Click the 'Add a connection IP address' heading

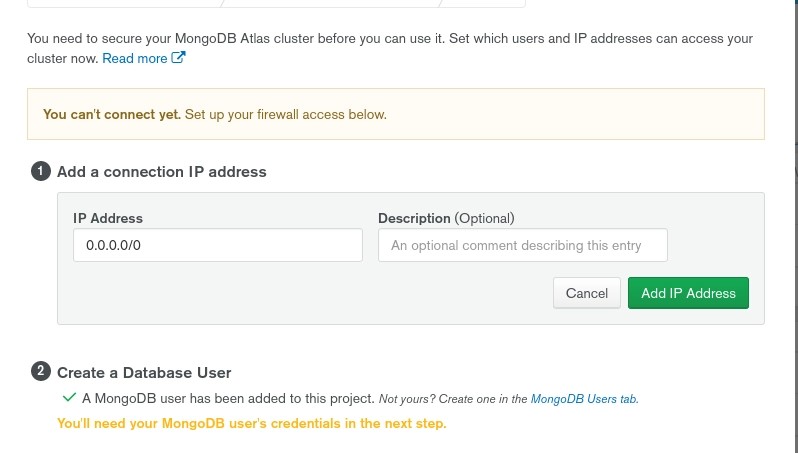(x=162, y=172)
